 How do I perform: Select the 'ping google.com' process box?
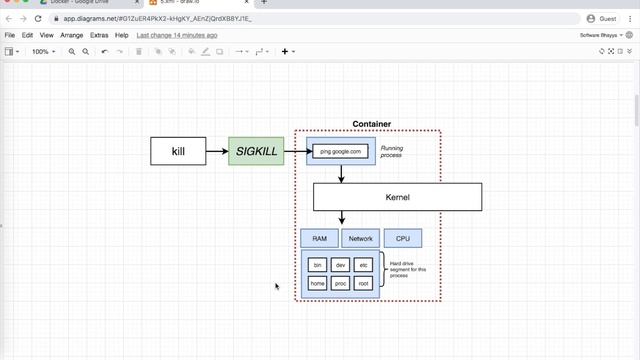coord(340,151)
